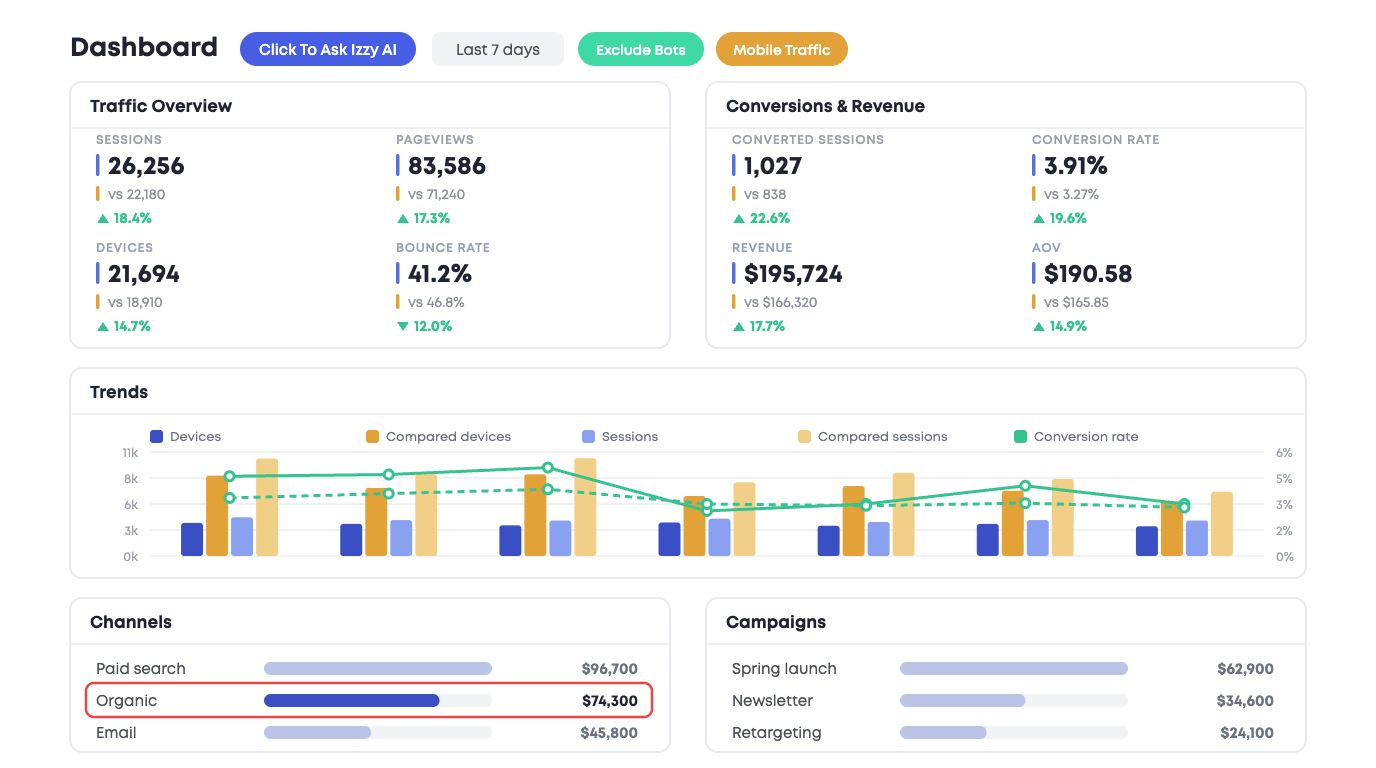1376x768 pixels.
Task: Toggle Compared devices legend item
Action: (x=438, y=436)
